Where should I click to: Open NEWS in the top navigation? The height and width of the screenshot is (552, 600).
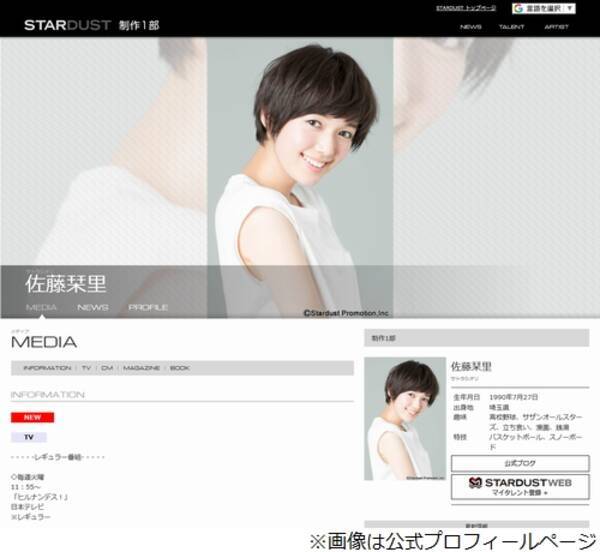click(x=470, y=27)
